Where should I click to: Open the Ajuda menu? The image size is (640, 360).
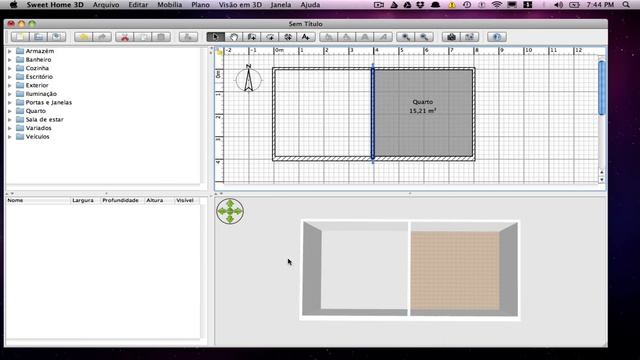coord(310,5)
